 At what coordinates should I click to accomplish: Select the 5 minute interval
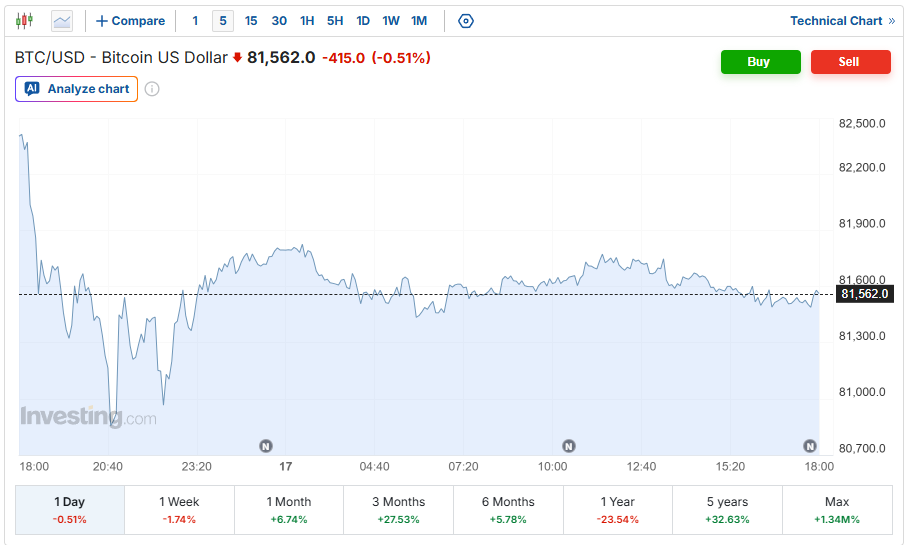coord(223,21)
